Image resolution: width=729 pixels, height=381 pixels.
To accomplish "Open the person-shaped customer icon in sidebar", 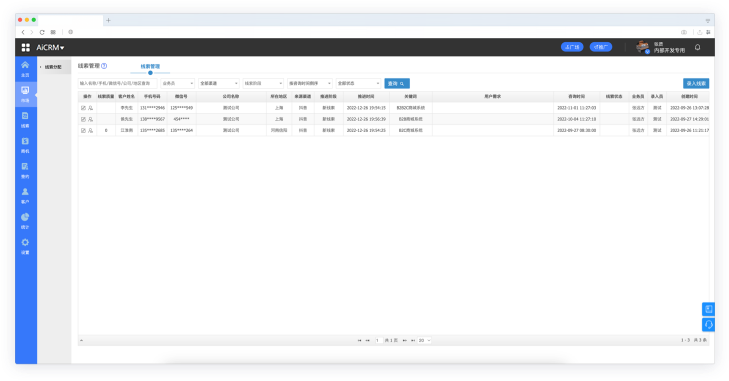I will click(x=25, y=192).
